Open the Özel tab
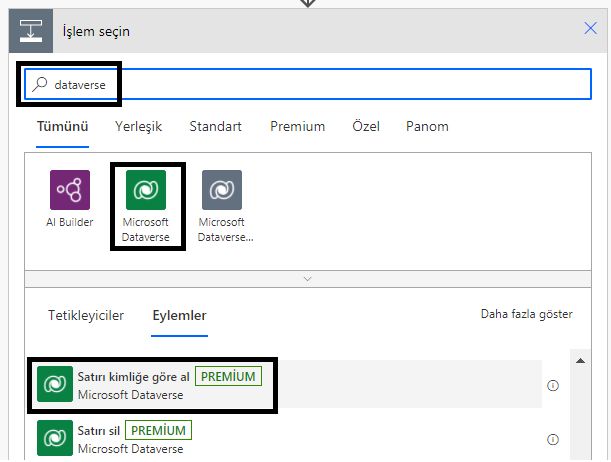The width and height of the screenshot is (611, 462). 366,127
